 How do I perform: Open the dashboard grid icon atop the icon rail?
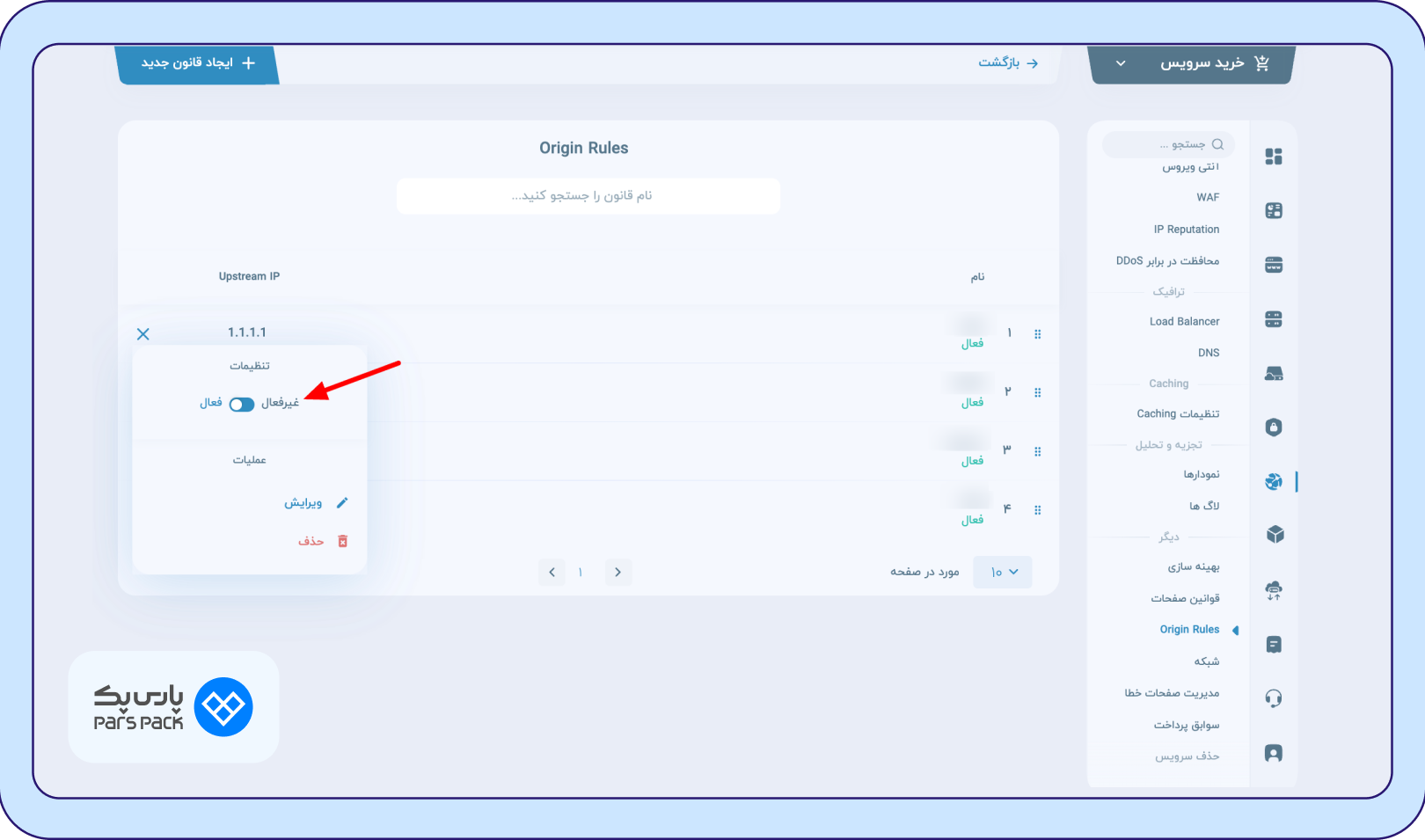click(1273, 156)
